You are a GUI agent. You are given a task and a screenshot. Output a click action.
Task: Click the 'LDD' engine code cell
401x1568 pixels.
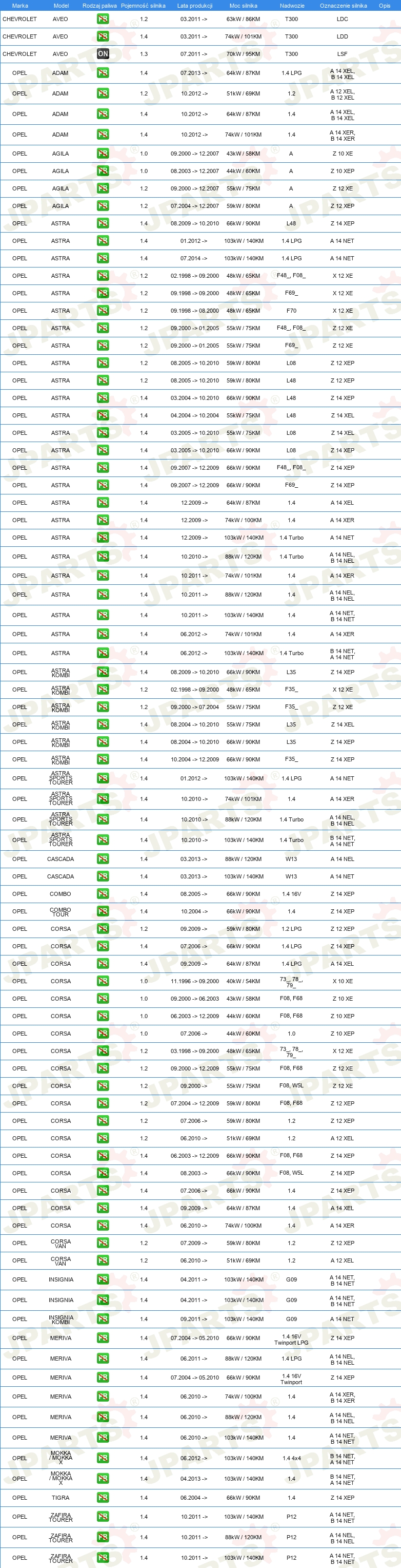click(343, 36)
